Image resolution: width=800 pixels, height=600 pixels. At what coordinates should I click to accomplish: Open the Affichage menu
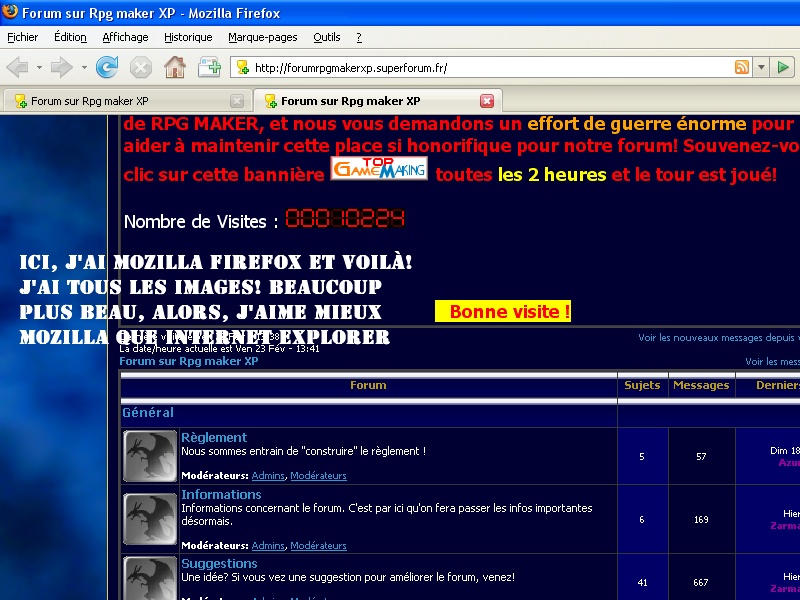click(126, 37)
